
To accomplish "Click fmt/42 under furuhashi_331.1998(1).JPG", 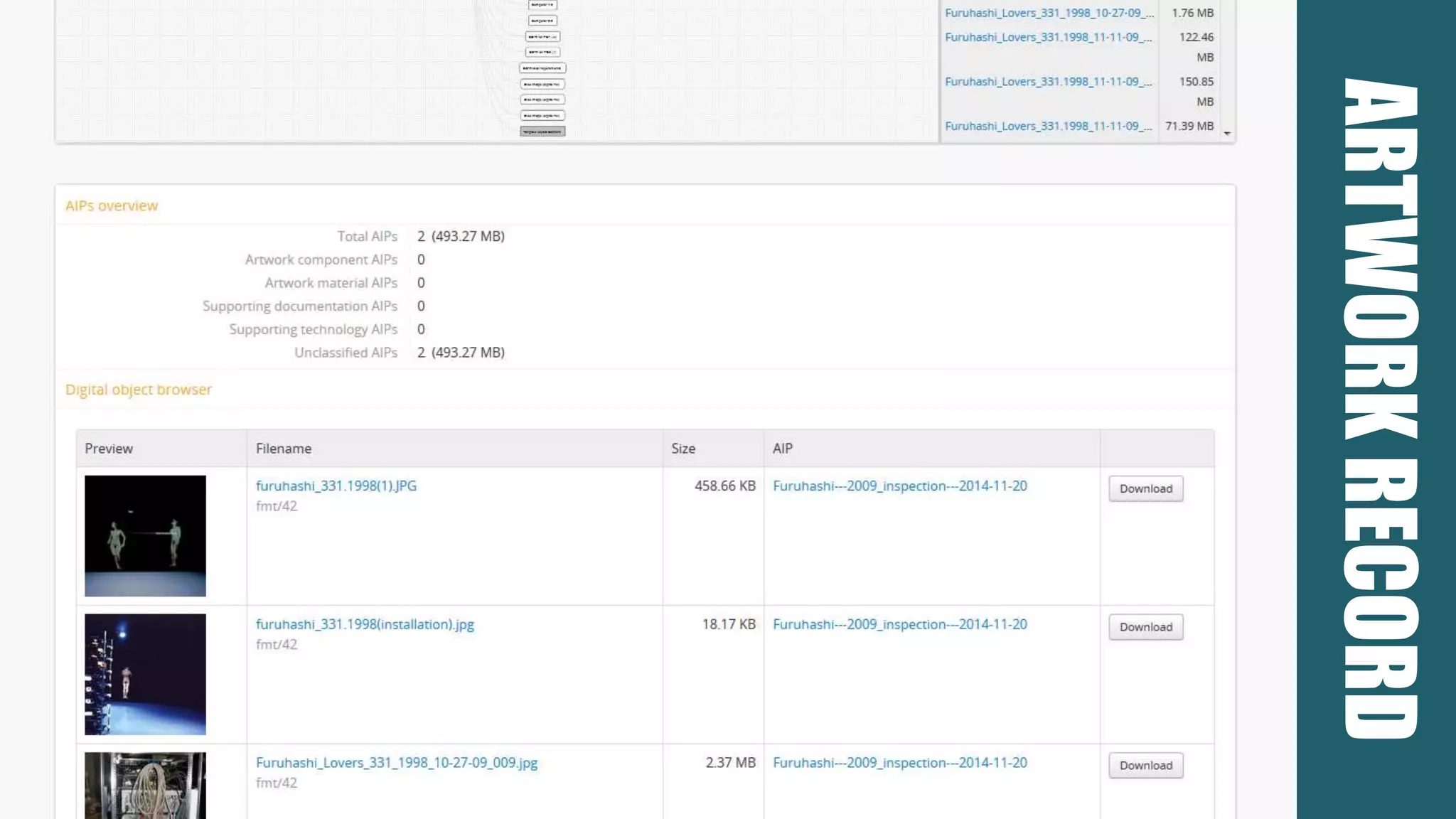I will tap(277, 506).
